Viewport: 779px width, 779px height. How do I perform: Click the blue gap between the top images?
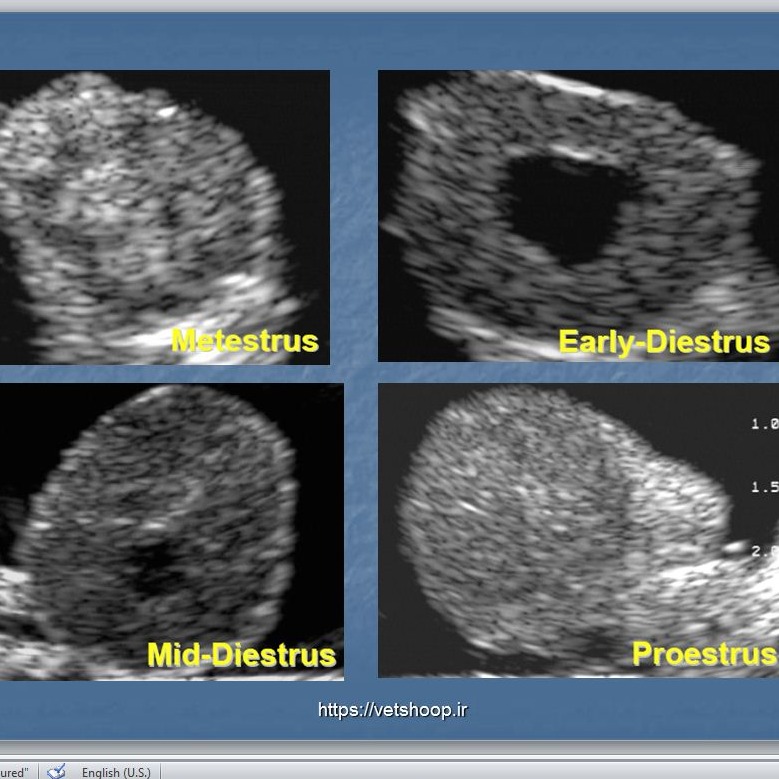pyautogui.click(x=354, y=217)
